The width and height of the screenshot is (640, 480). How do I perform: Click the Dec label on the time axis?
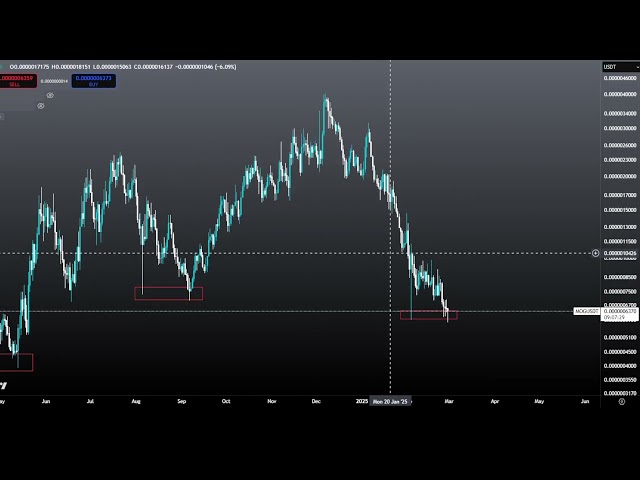point(316,401)
